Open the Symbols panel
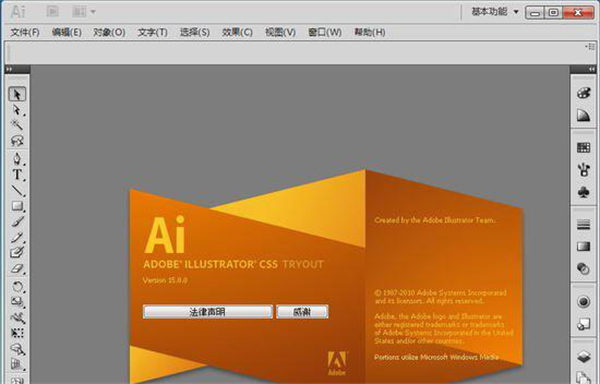Screen dimensions: 600x384 click(583, 192)
